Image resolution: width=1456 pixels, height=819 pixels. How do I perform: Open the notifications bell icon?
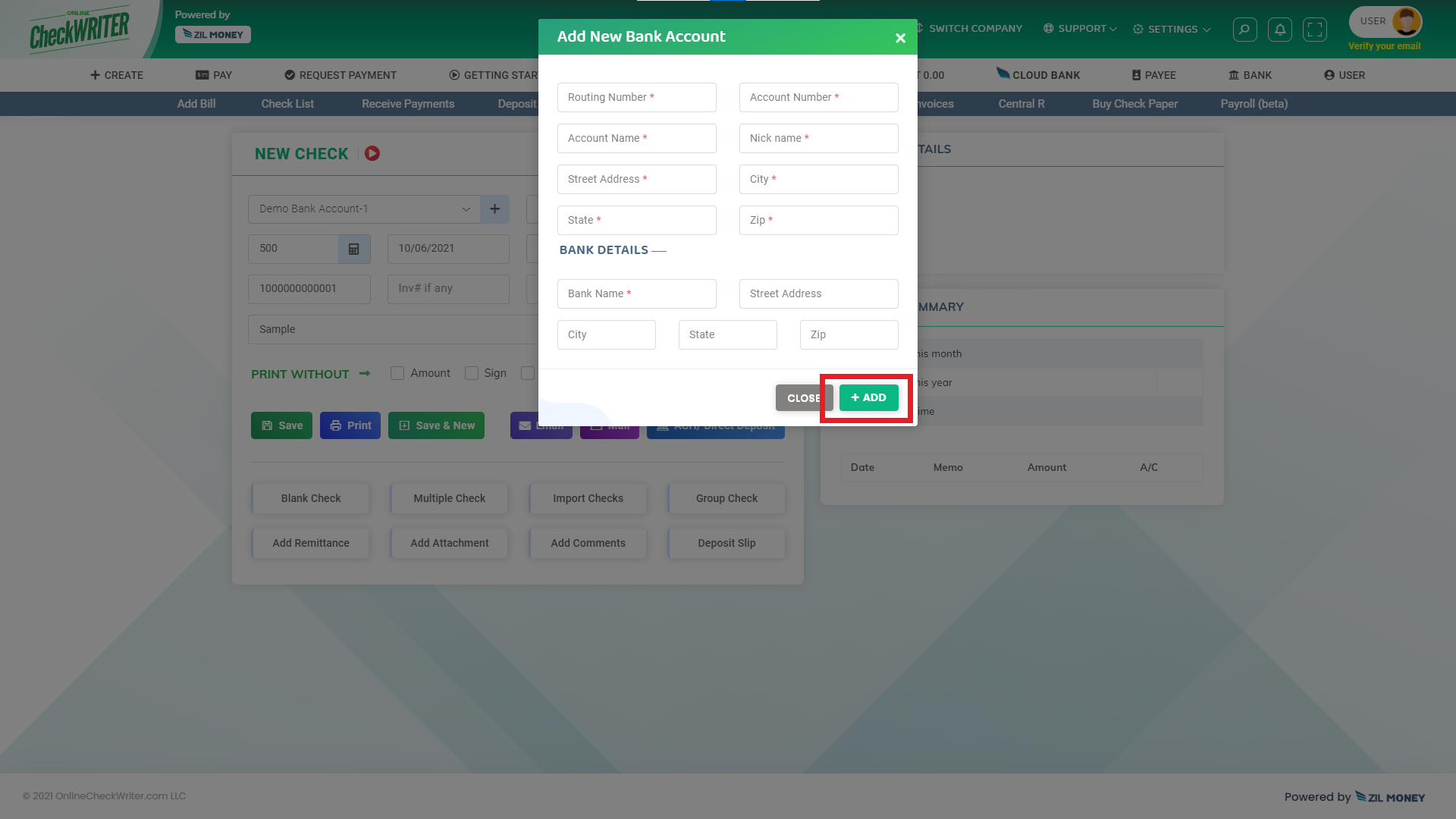(x=1280, y=30)
